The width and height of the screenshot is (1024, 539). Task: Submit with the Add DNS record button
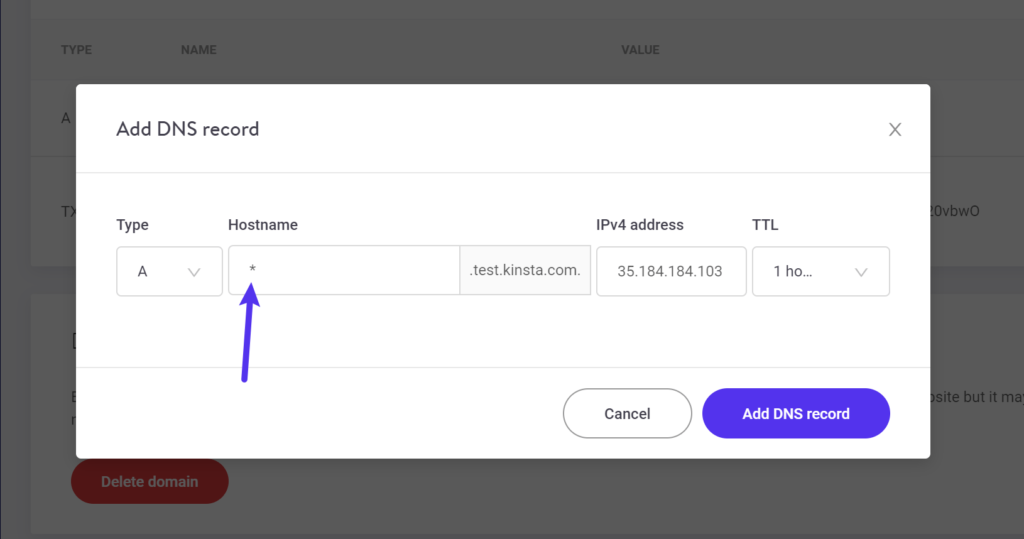coord(795,413)
